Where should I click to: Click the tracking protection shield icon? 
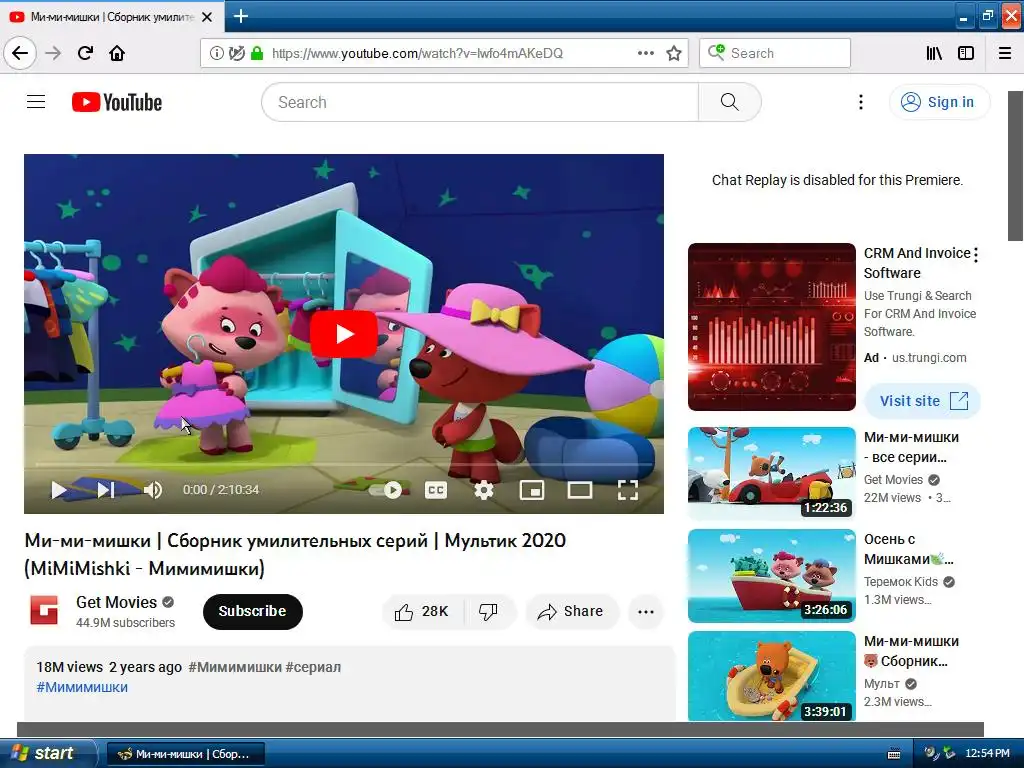(236, 53)
